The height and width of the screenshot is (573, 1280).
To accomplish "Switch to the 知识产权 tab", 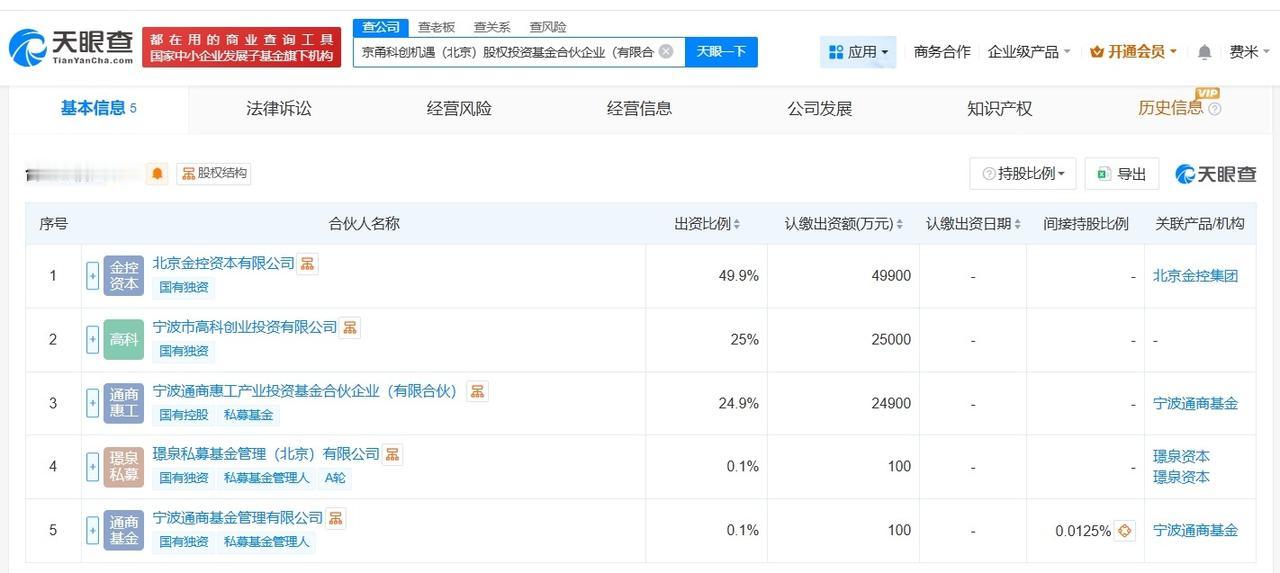I will click(x=999, y=109).
